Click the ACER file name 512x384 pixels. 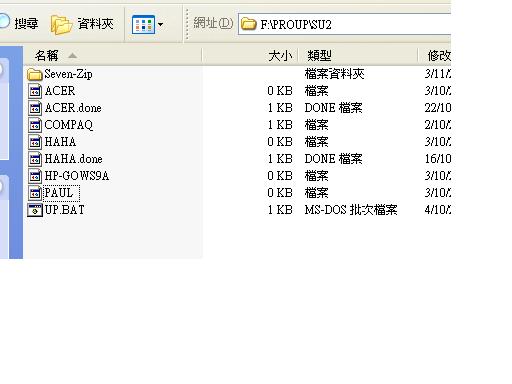point(60,91)
